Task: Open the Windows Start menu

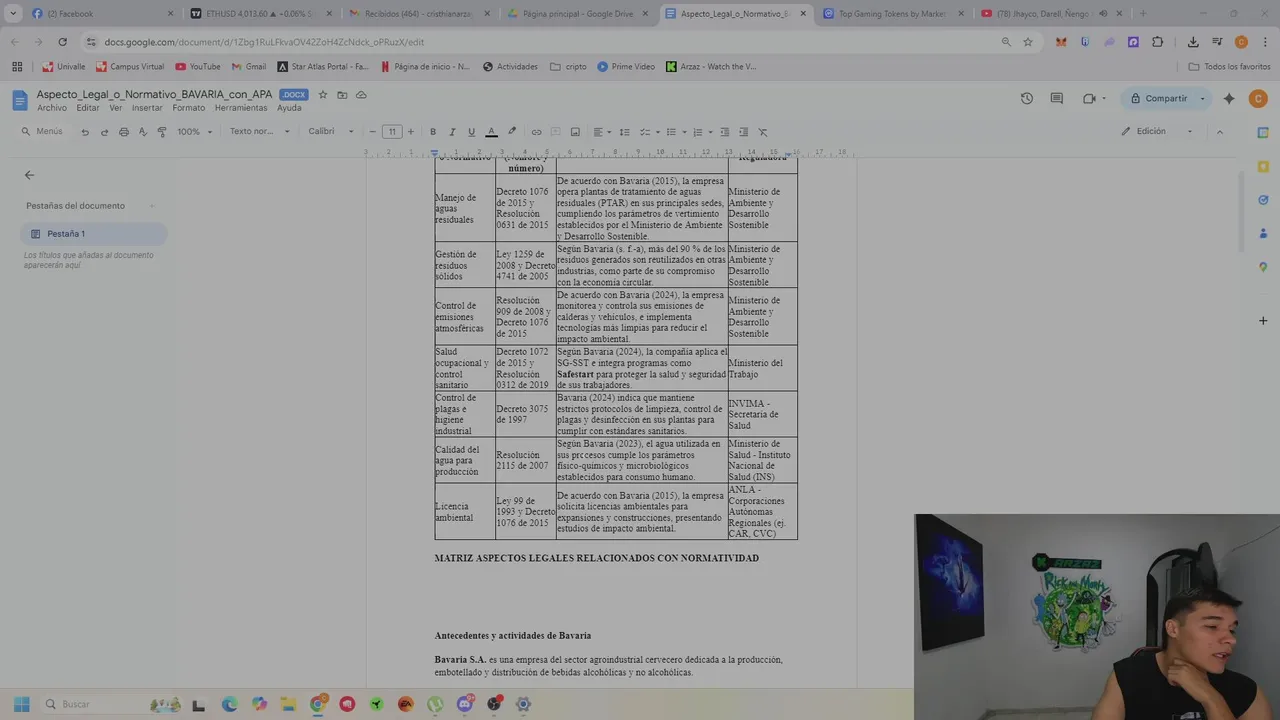Action: pos(22,704)
